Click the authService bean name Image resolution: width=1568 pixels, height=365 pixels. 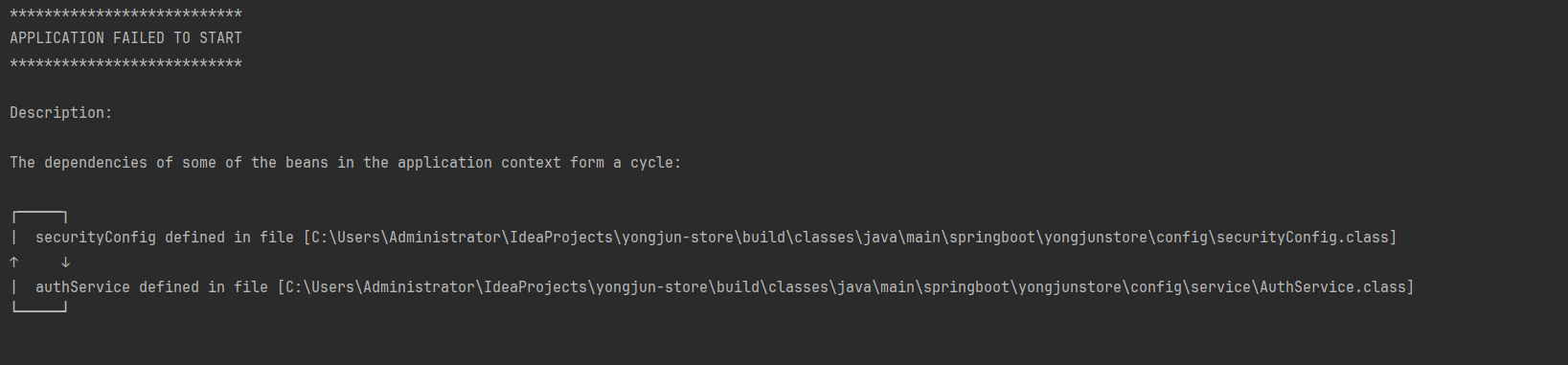pos(82,287)
